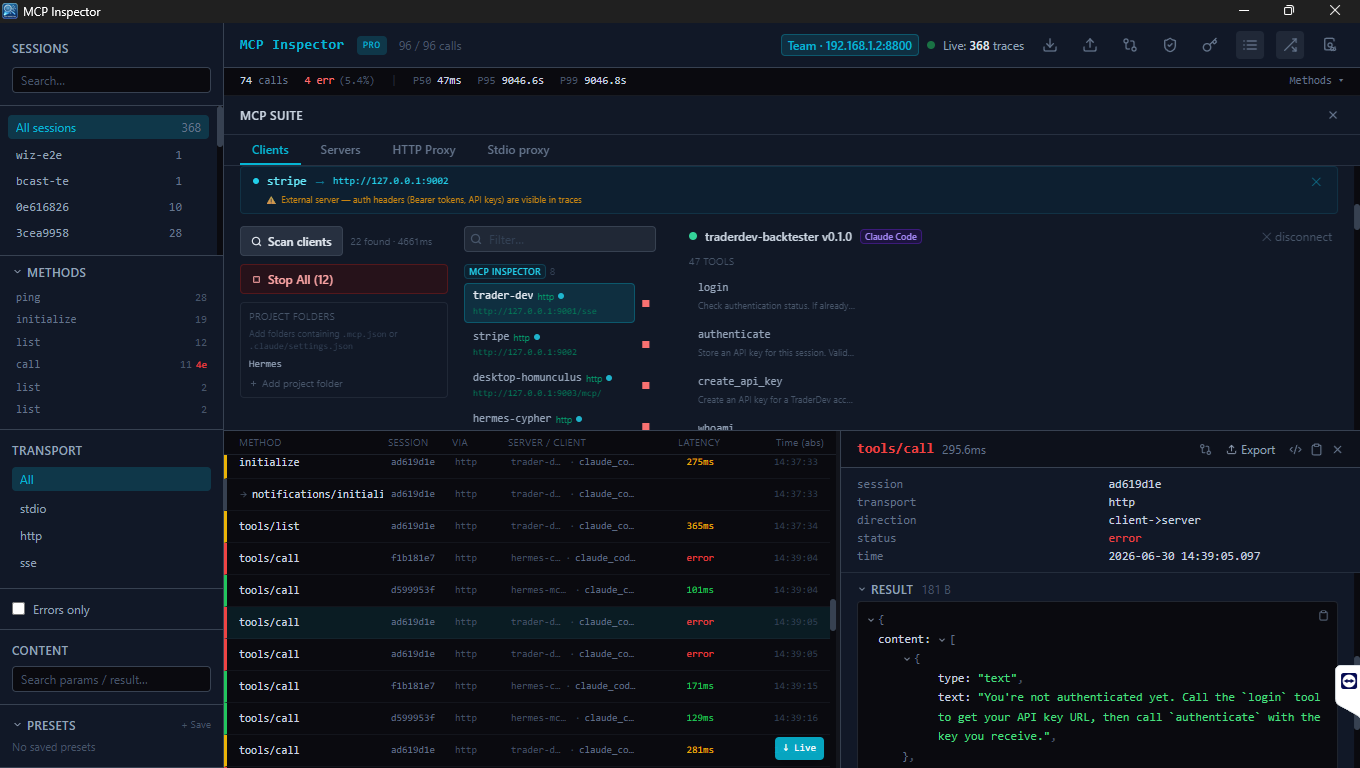This screenshot has width=1360, height=768.
Task: Click the Live scroll button
Action: (x=799, y=748)
